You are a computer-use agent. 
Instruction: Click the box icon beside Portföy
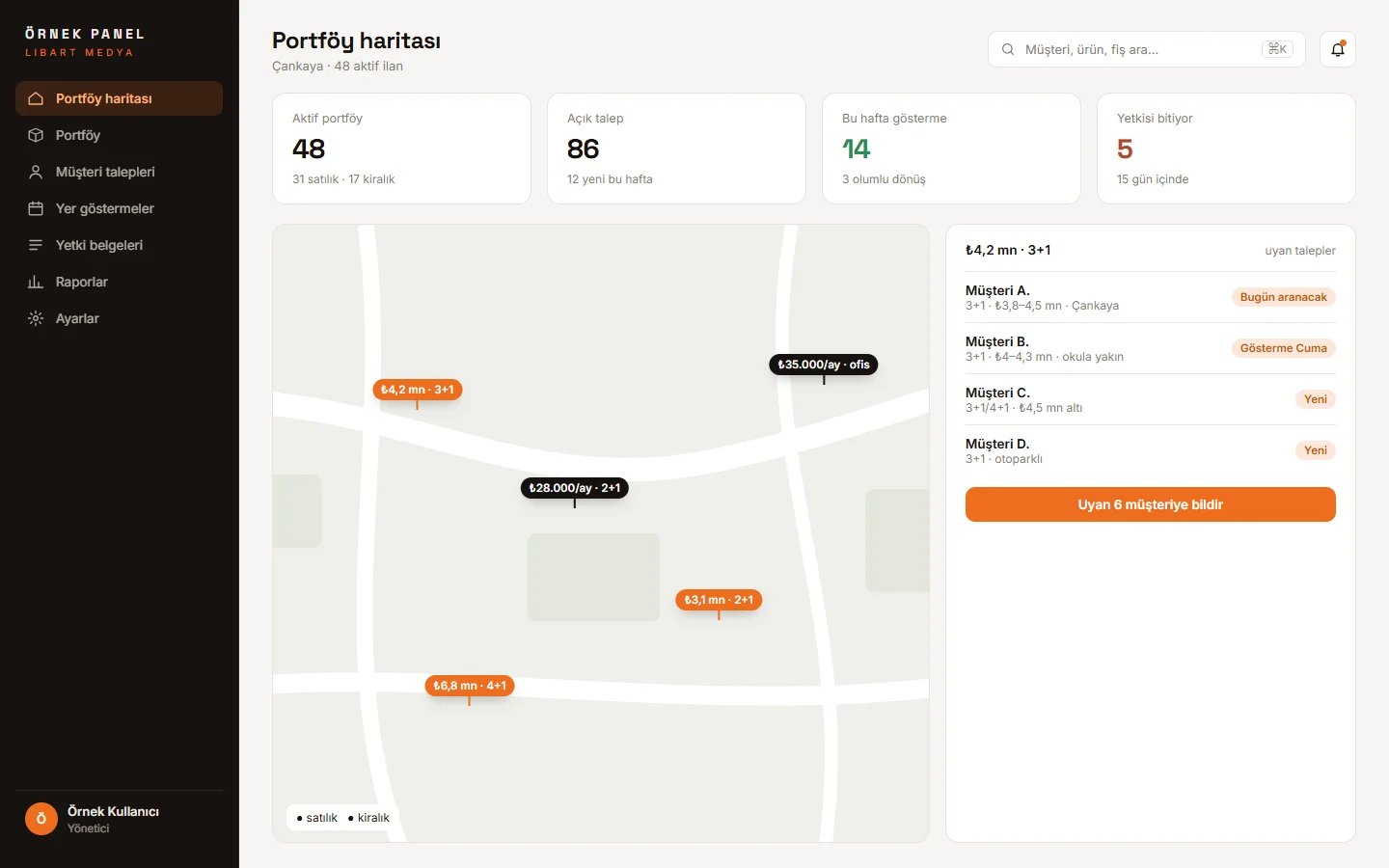[x=36, y=135]
